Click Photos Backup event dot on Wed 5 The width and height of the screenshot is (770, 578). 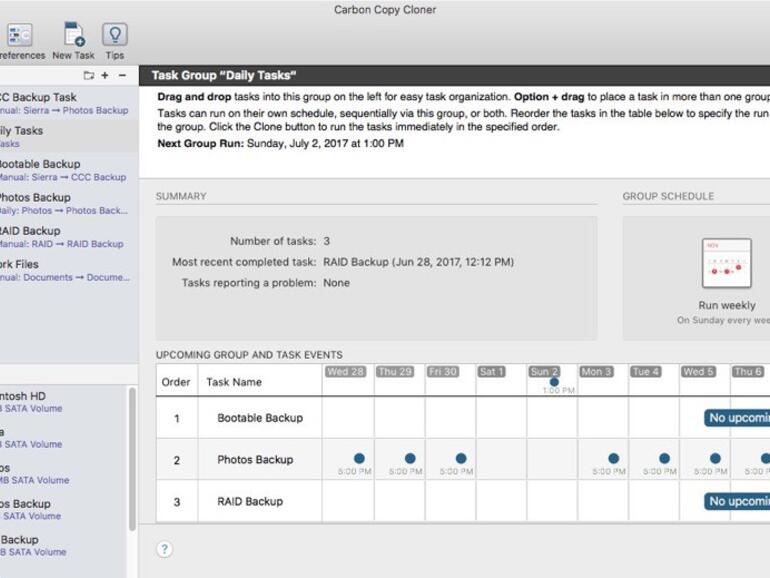715,458
